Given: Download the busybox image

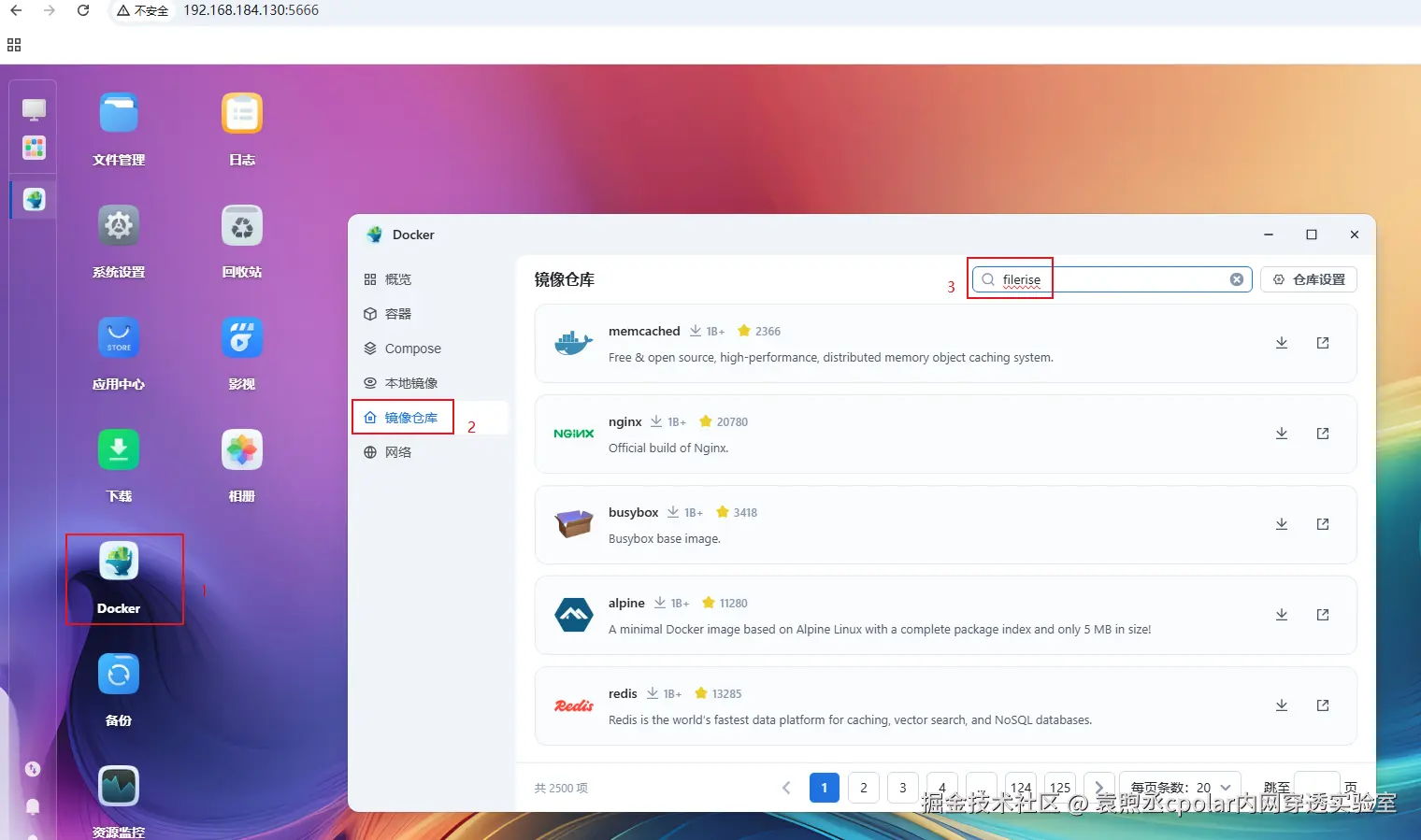Looking at the screenshot, I should click(x=1282, y=524).
